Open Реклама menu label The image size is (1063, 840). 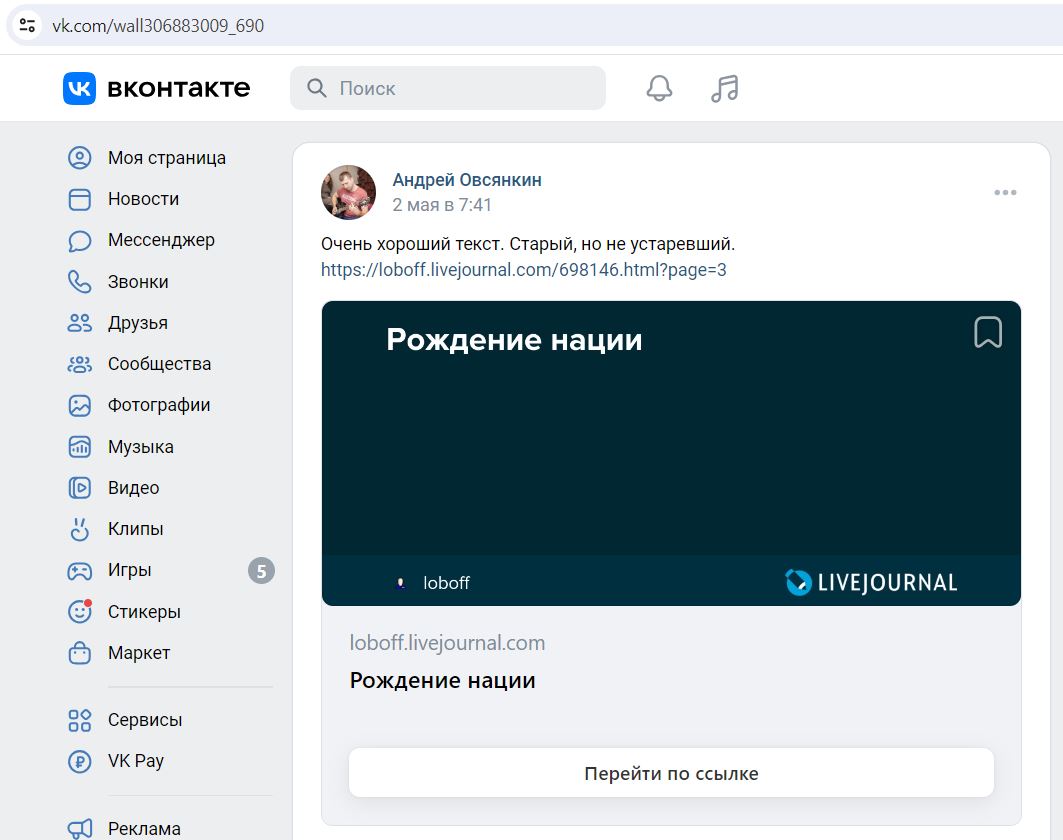[x=144, y=829]
